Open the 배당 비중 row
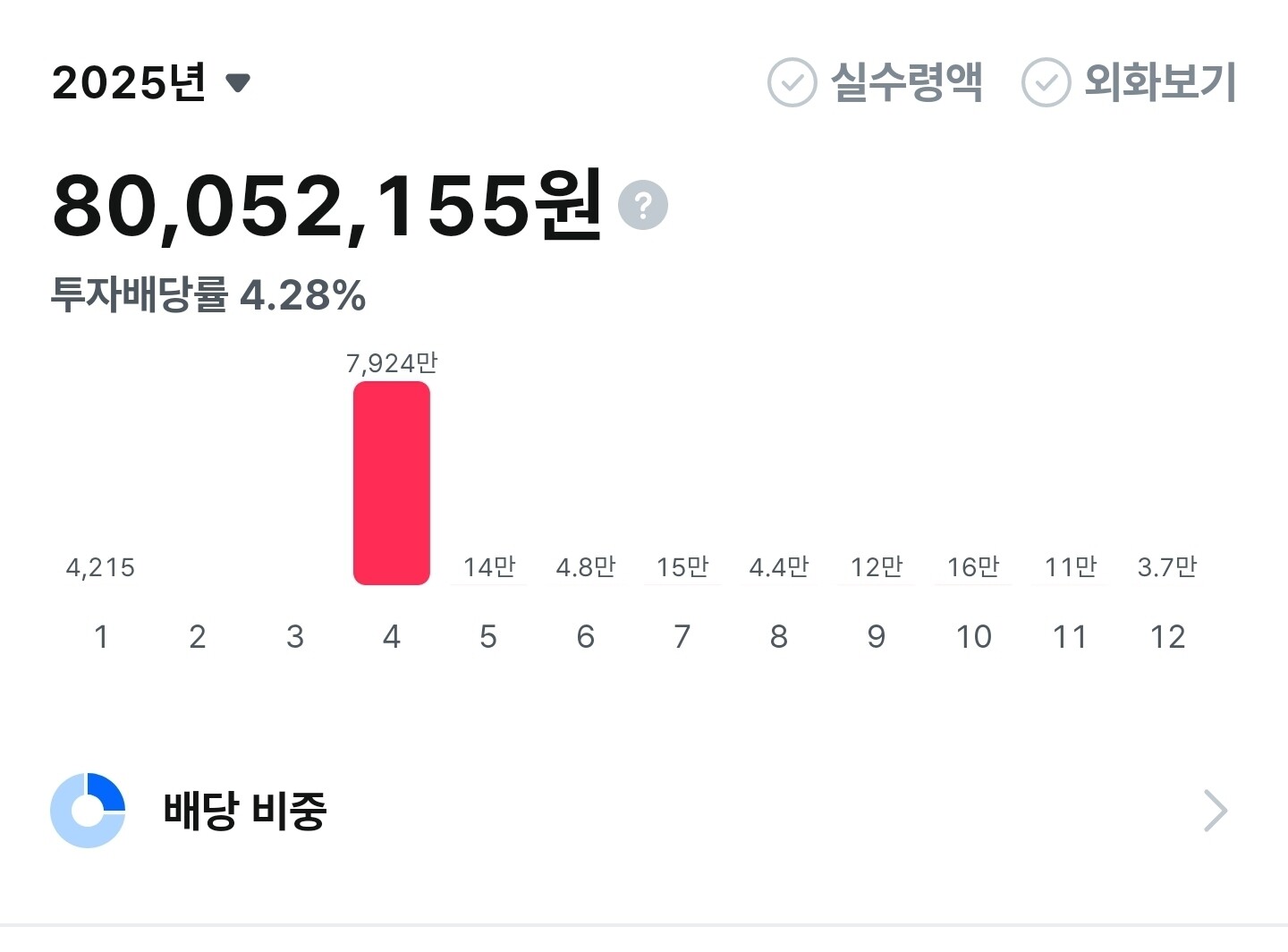Viewport: 1288px width, 952px height. click(644, 811)
